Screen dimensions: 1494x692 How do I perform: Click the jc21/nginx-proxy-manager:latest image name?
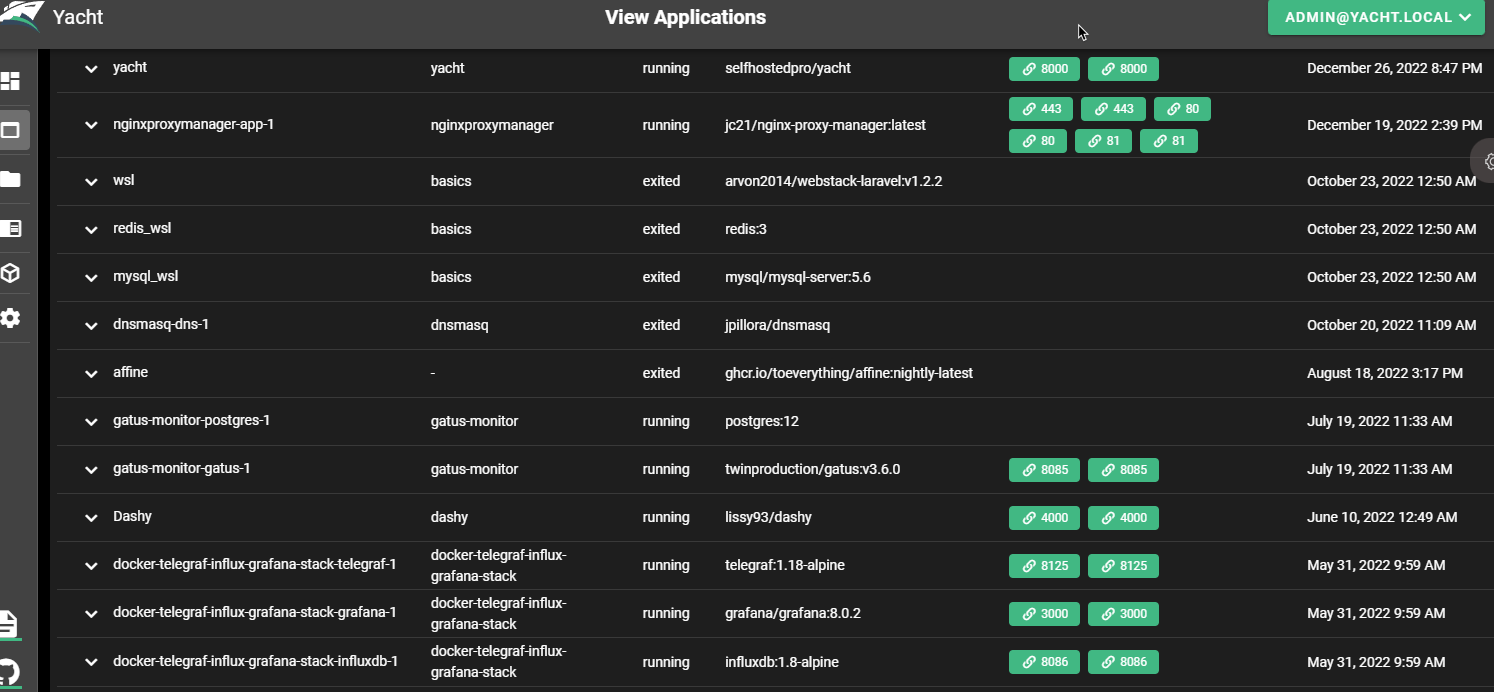(x=825, y=125)
